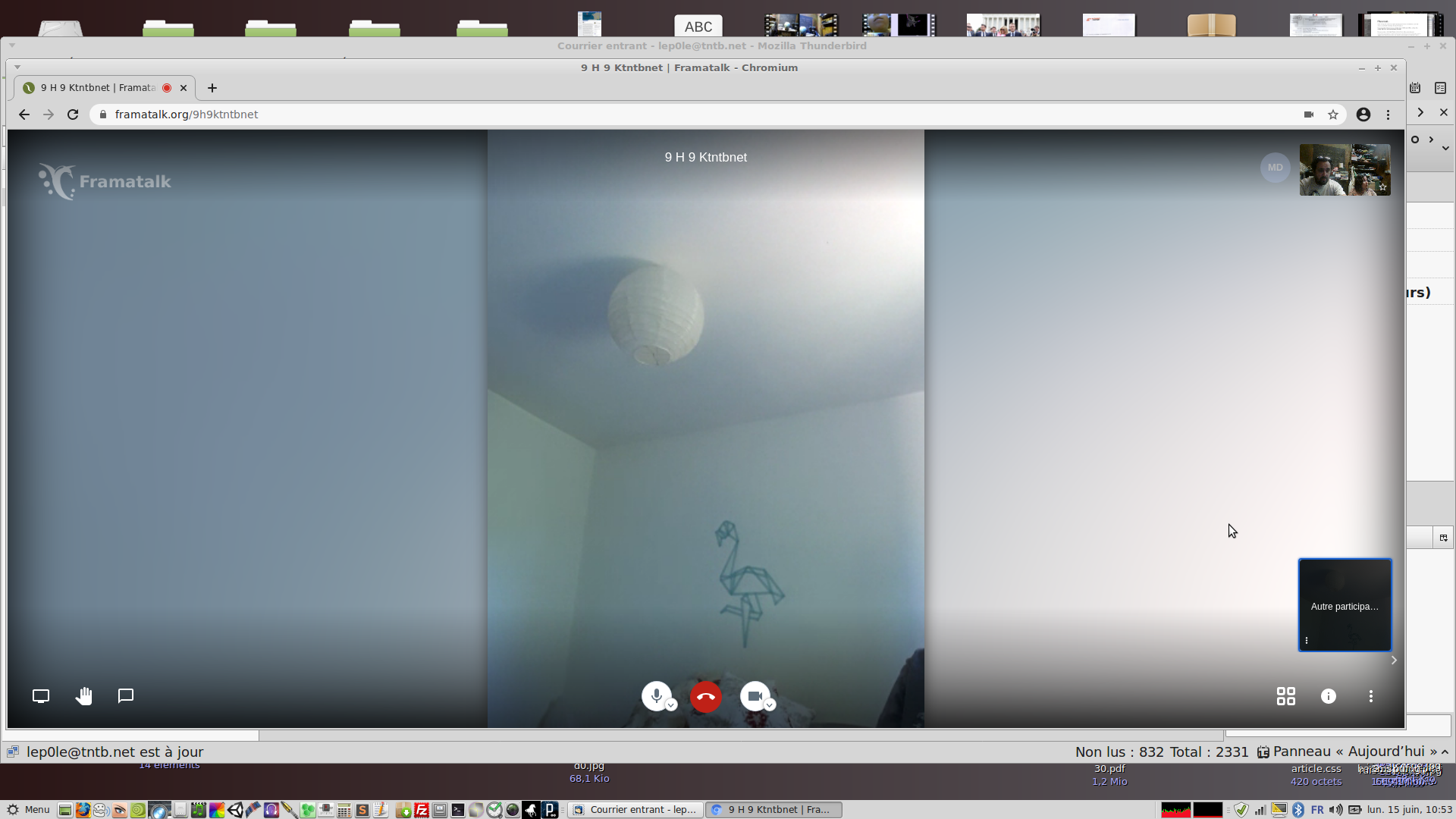Bookmark this page with star icon
Image resolution: width=1456 pixels, height=819 pixels.
[1332, 115]
